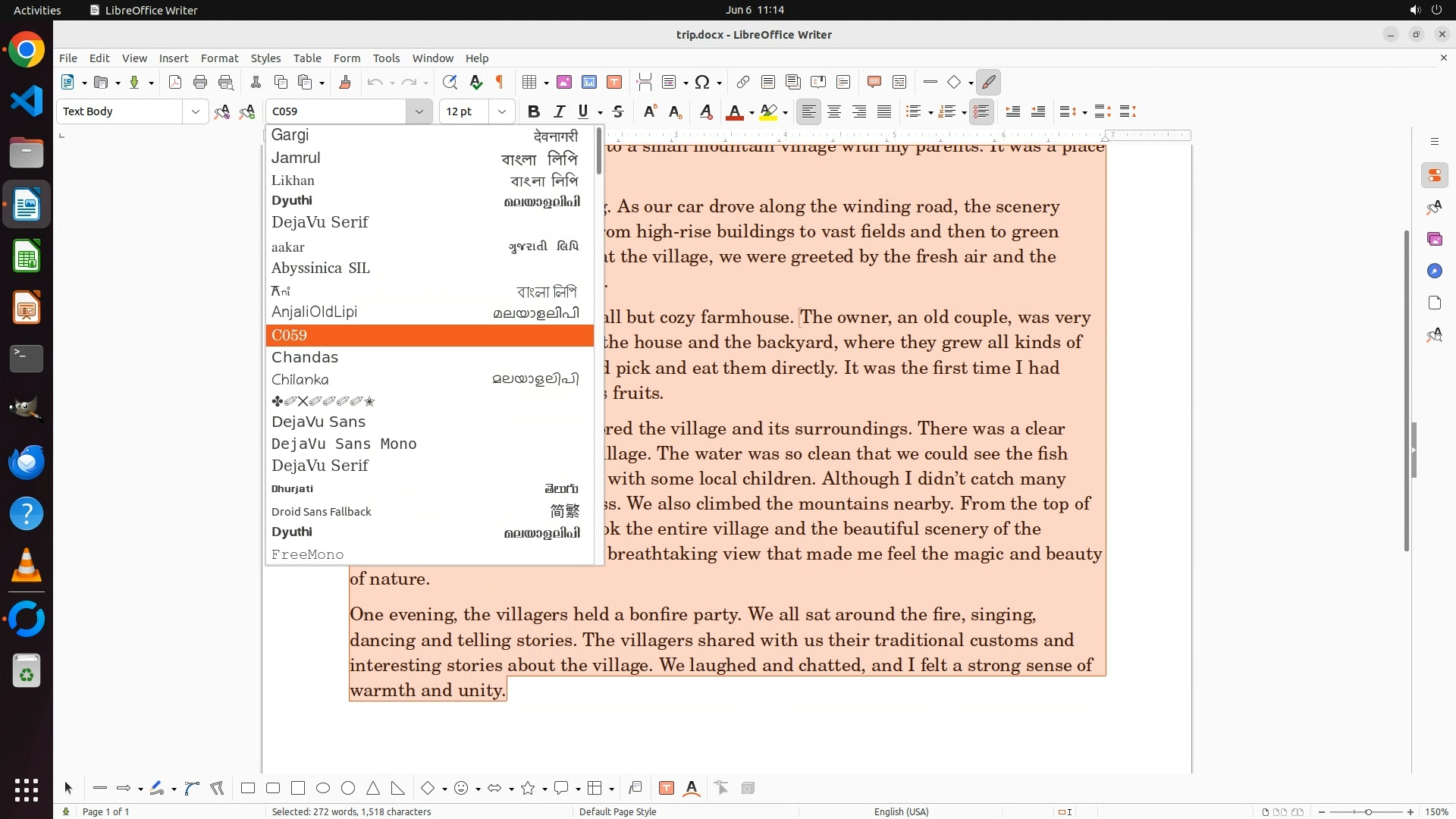
Task: Expand the paragraph style dropdown
Action: click(195, 111)
